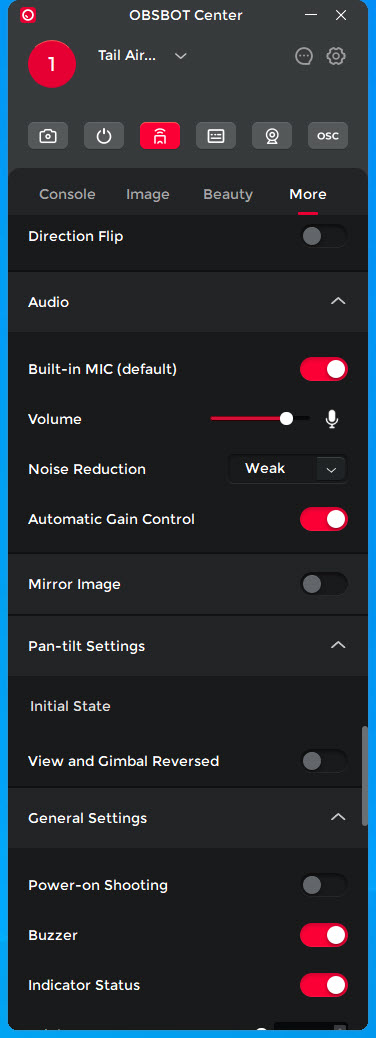The height and width of the screenshot is (1038, 376).
Task: Collapse the Audio section
Action: coord(338,301)
